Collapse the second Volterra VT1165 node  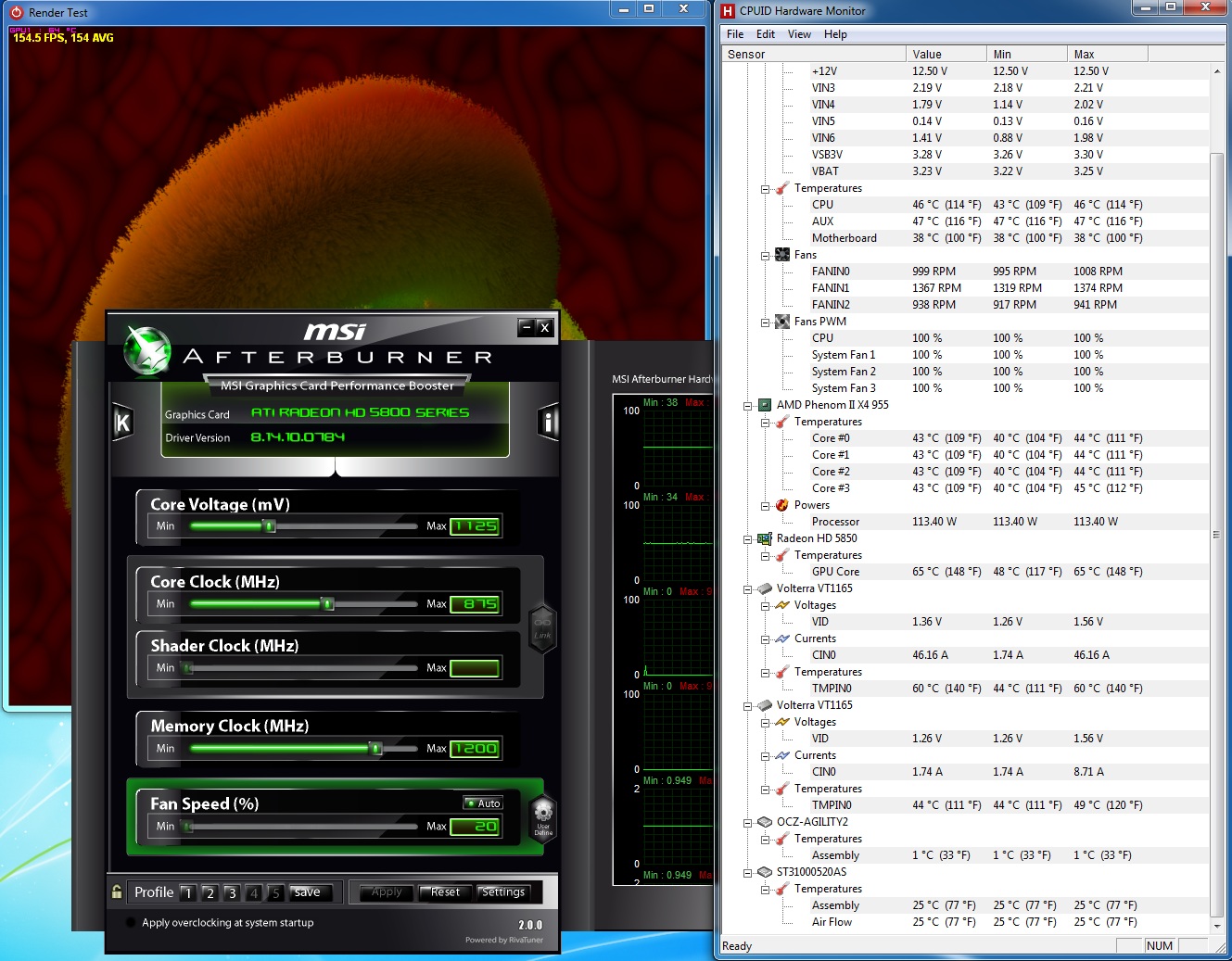coord(748,706)
